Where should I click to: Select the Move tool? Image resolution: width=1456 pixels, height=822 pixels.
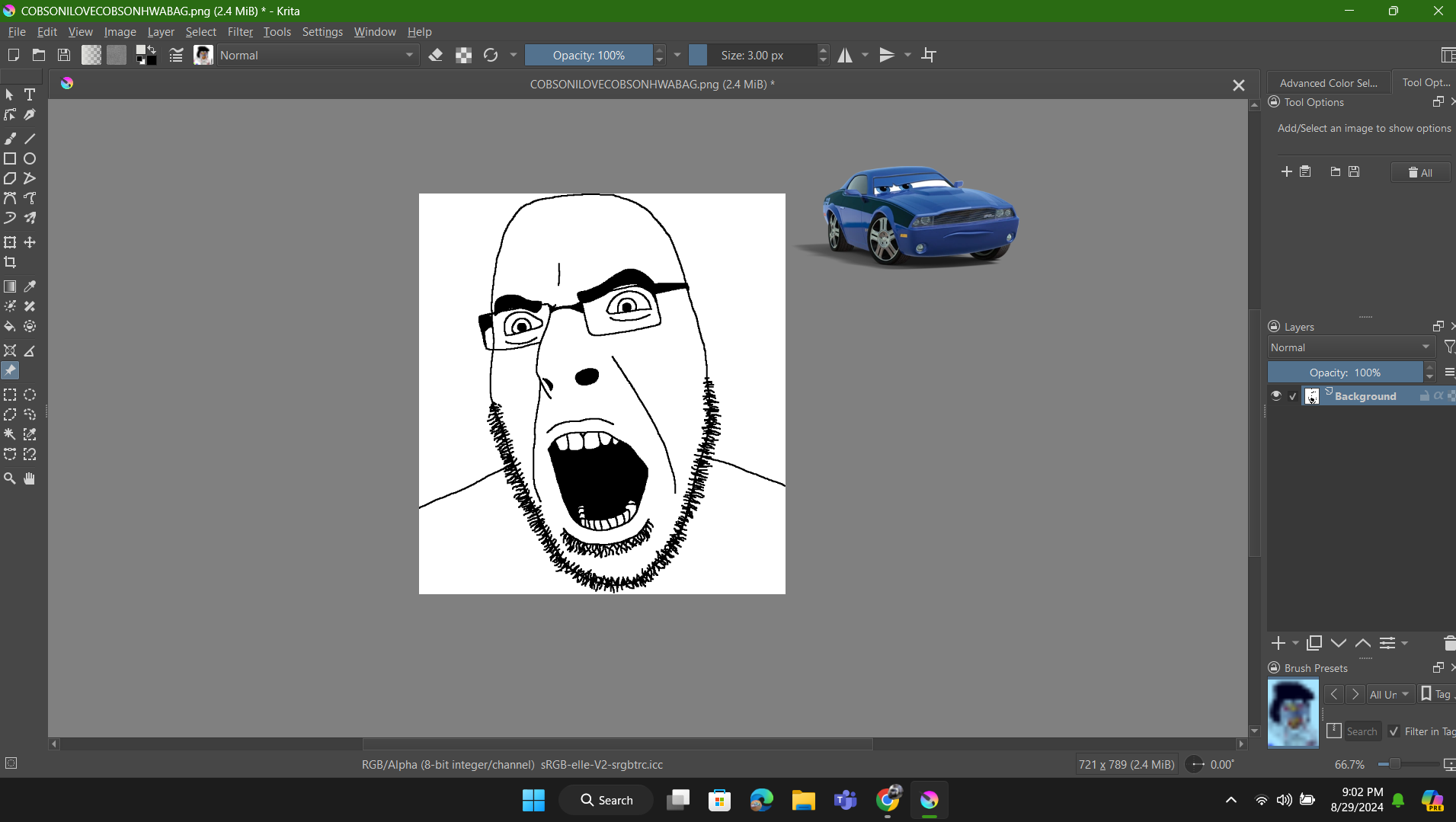click(30, 242)
